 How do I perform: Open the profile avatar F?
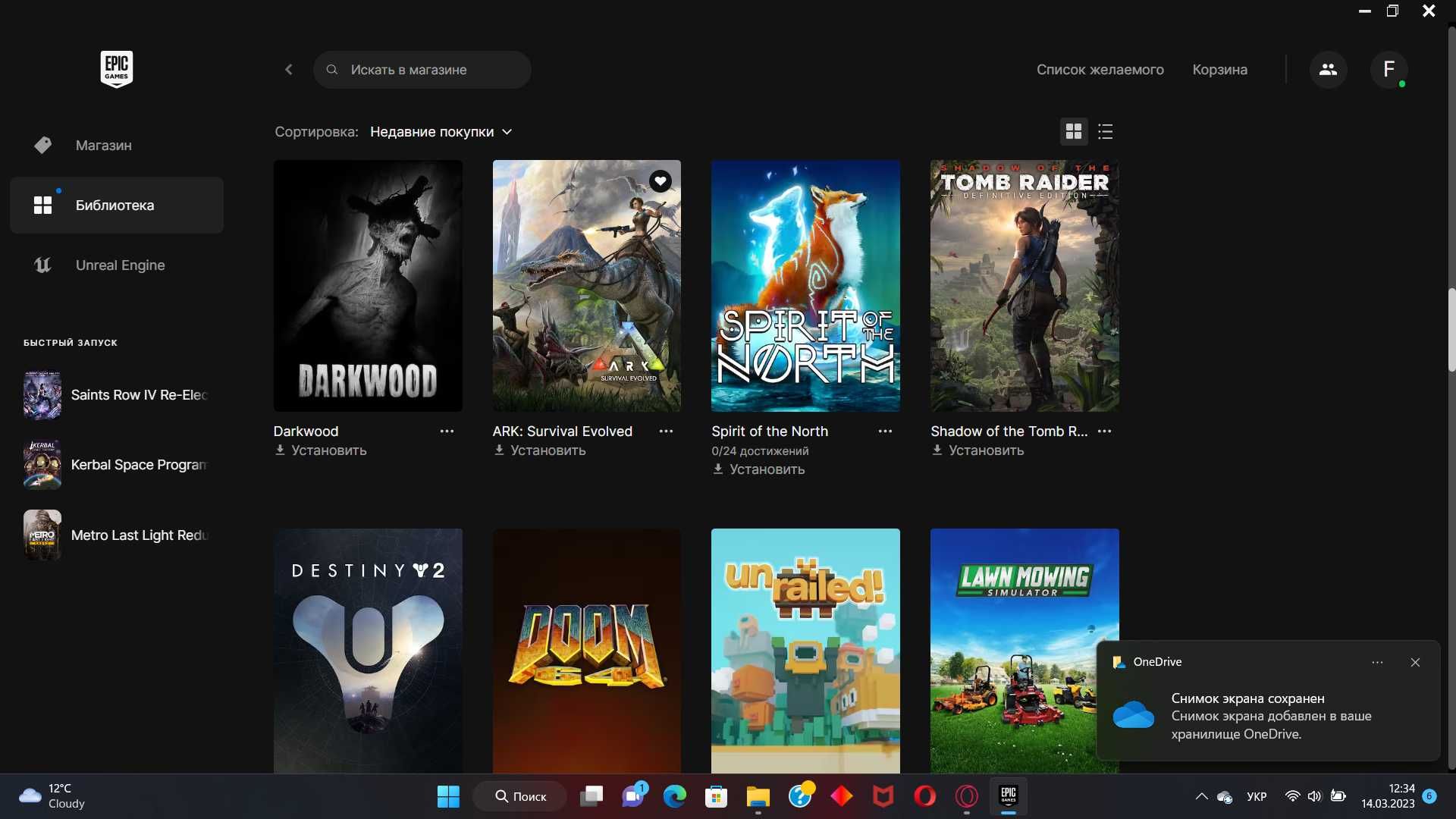pos(1389,70)
